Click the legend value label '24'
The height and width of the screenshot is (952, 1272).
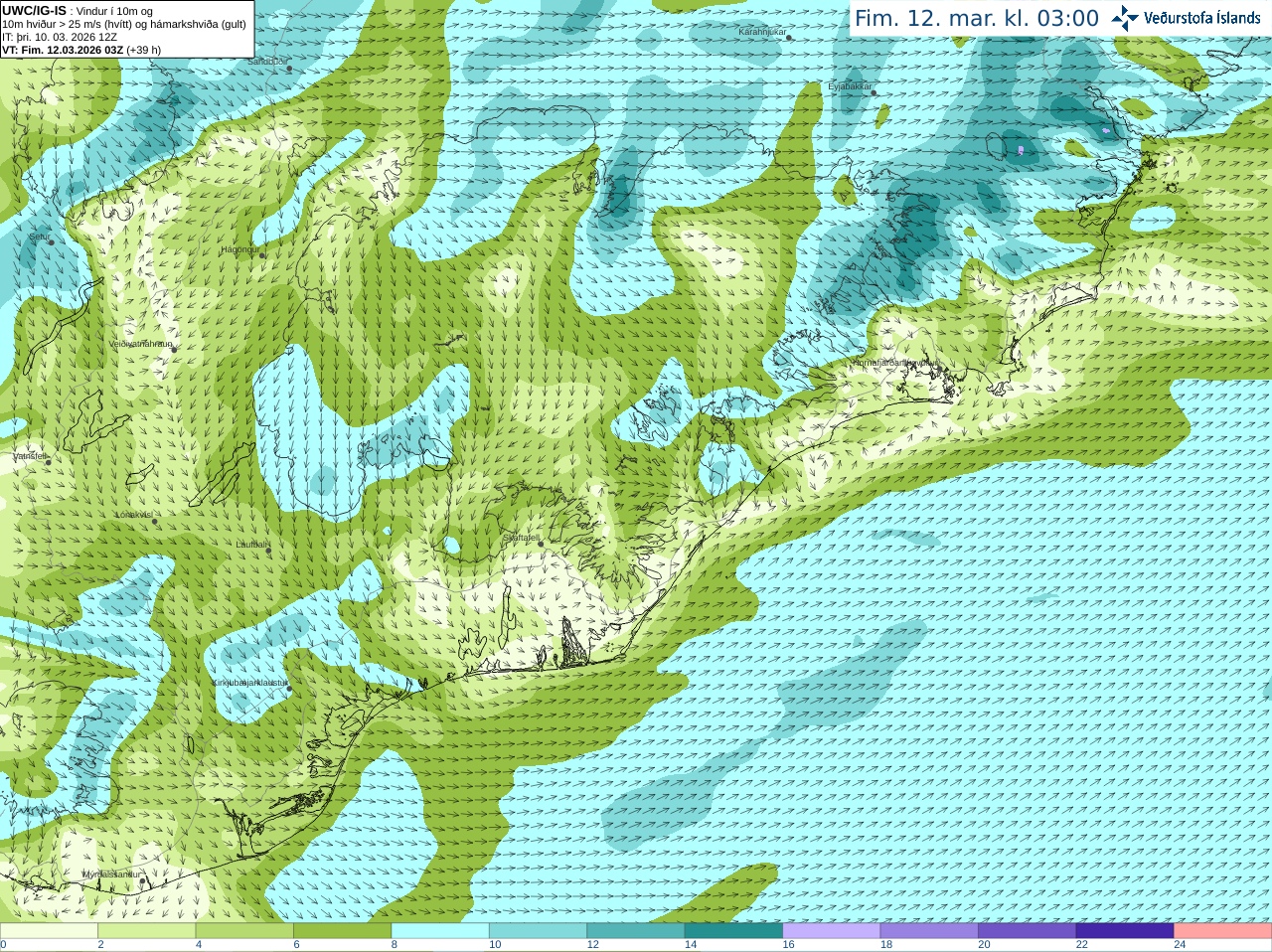pyautogui.click(x=1180, y=945)
